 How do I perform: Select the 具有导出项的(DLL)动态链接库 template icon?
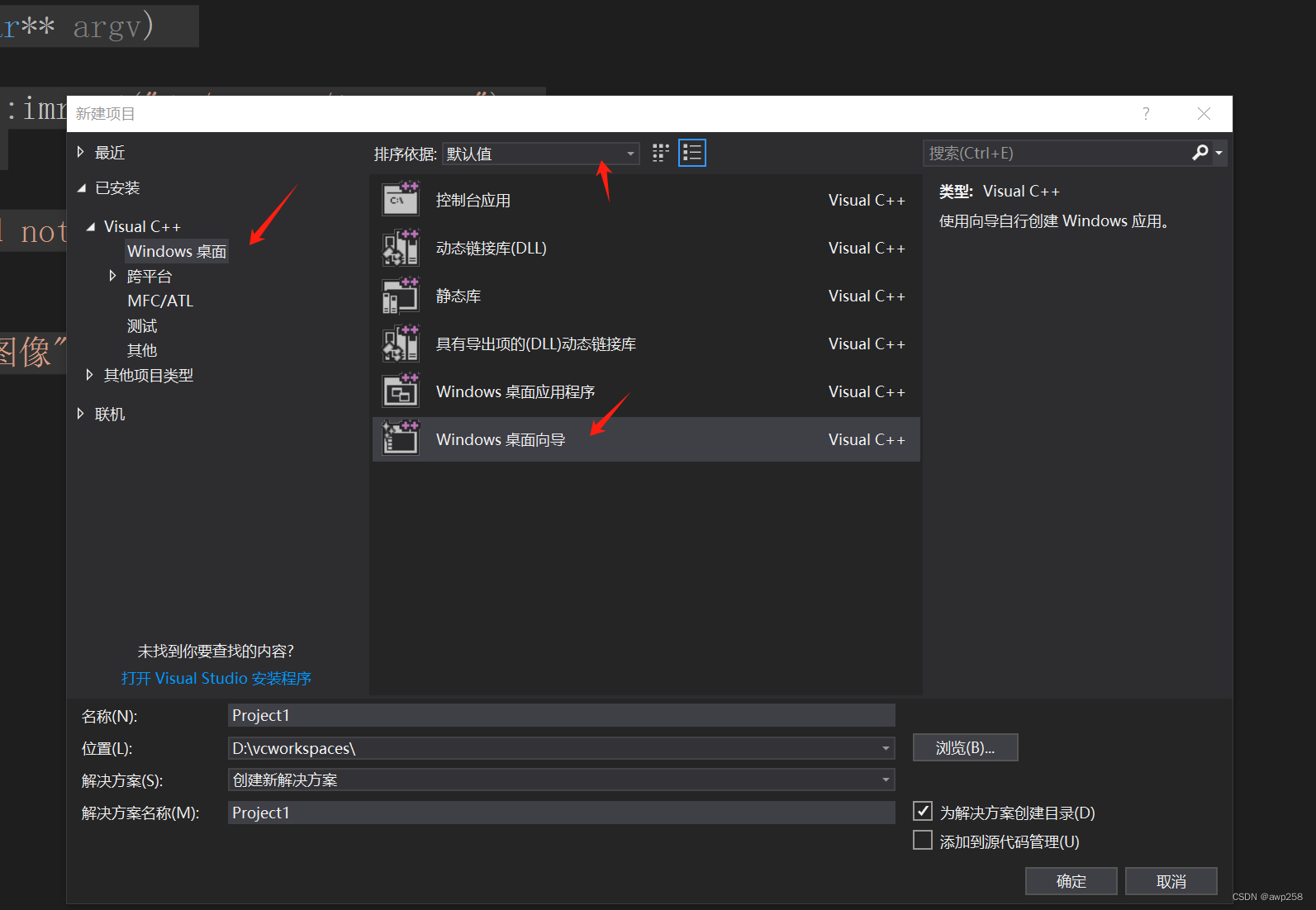tap(401, 344)
